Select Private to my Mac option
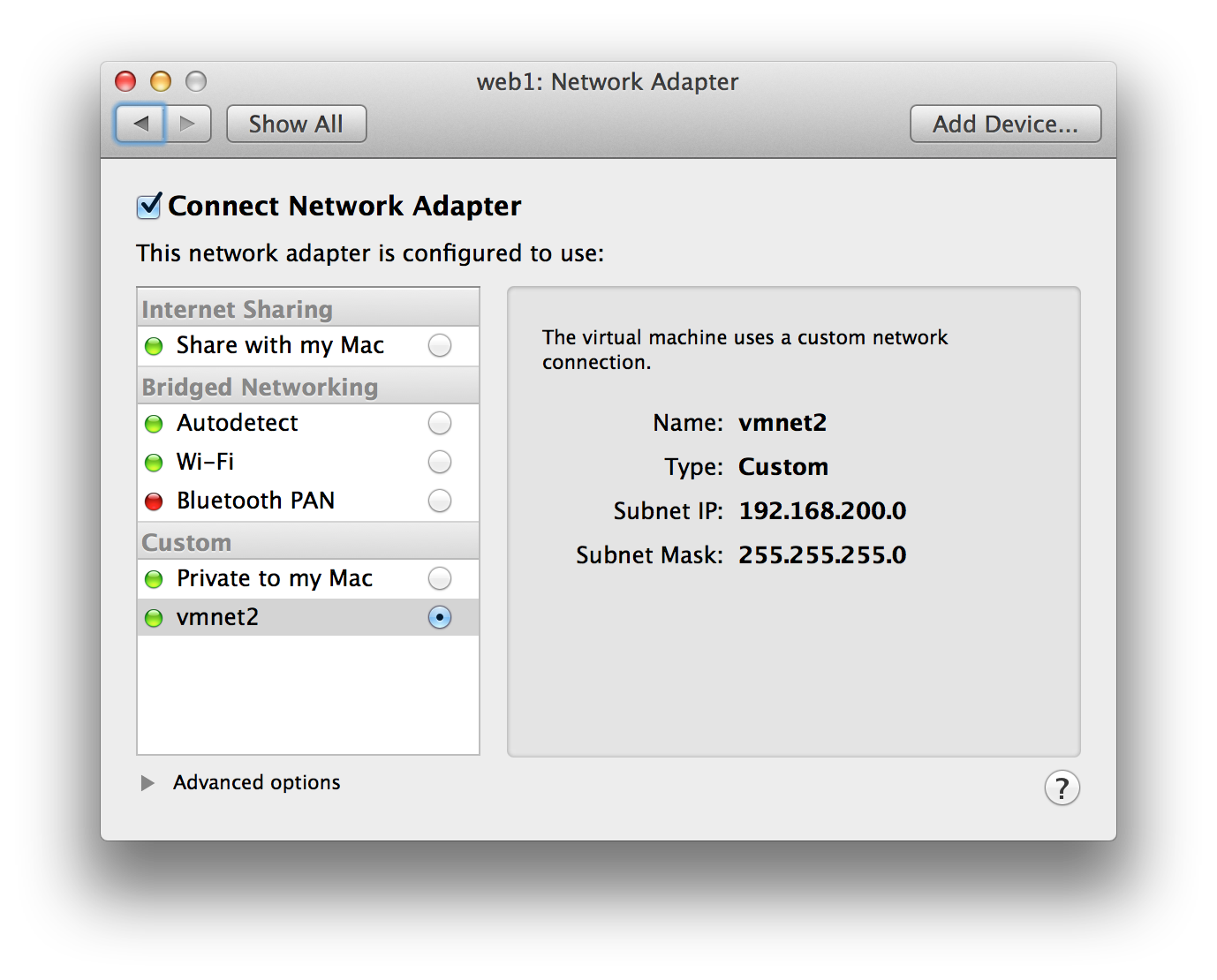Viewport: 1217px width, 980px height. point(439,578)
